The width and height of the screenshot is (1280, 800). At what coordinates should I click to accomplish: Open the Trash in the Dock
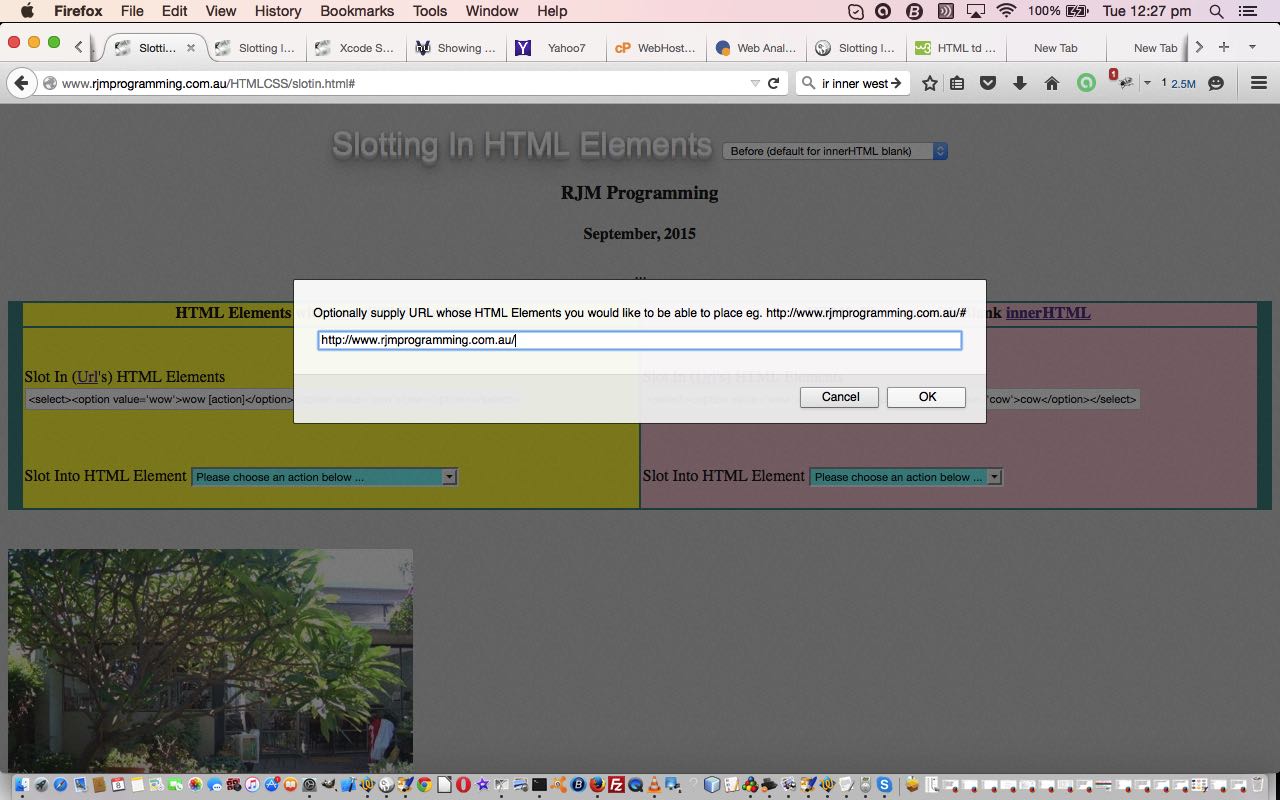[x=1258, y=785]
